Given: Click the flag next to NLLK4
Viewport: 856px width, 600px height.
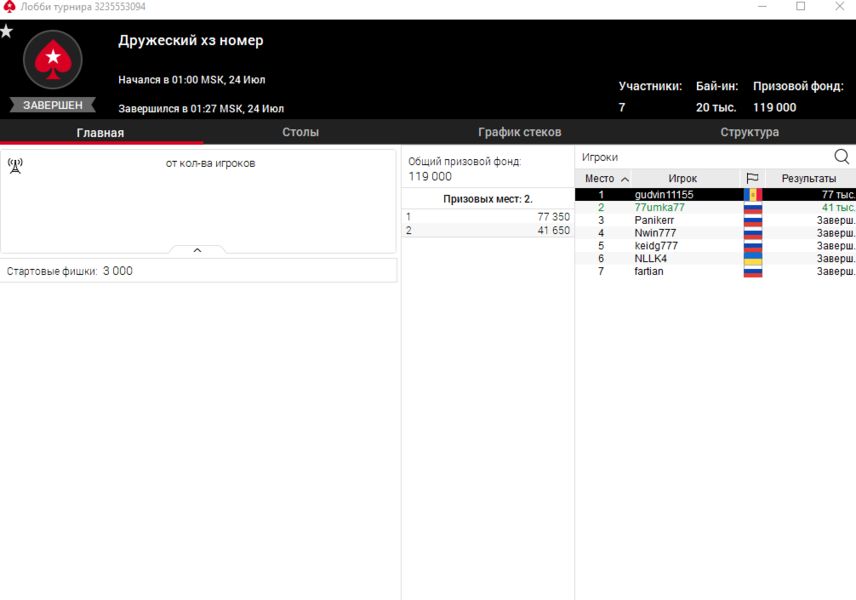Looking at the screenshot, I should coord(752,259).
